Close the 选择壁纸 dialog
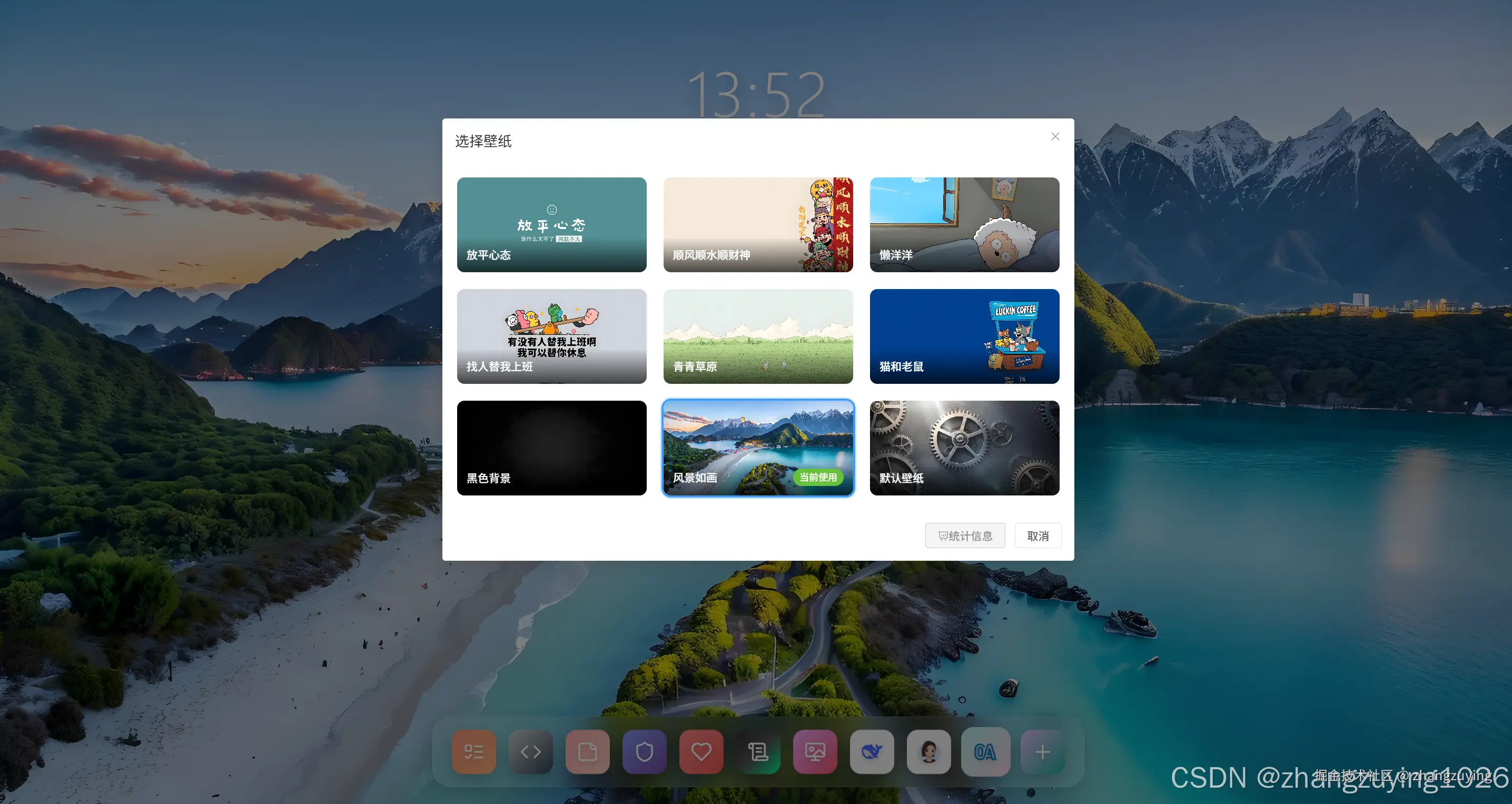1512x804 pixels. (x=1055, y=137)
